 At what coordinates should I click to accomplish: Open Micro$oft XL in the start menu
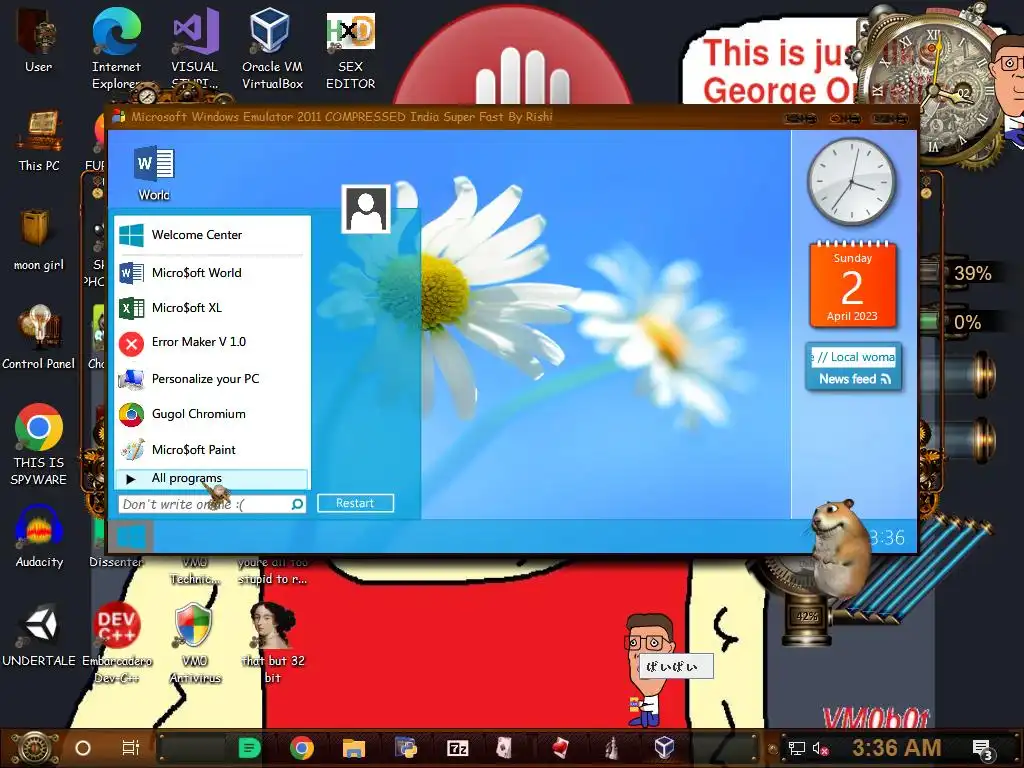click(x=212, y=308)
